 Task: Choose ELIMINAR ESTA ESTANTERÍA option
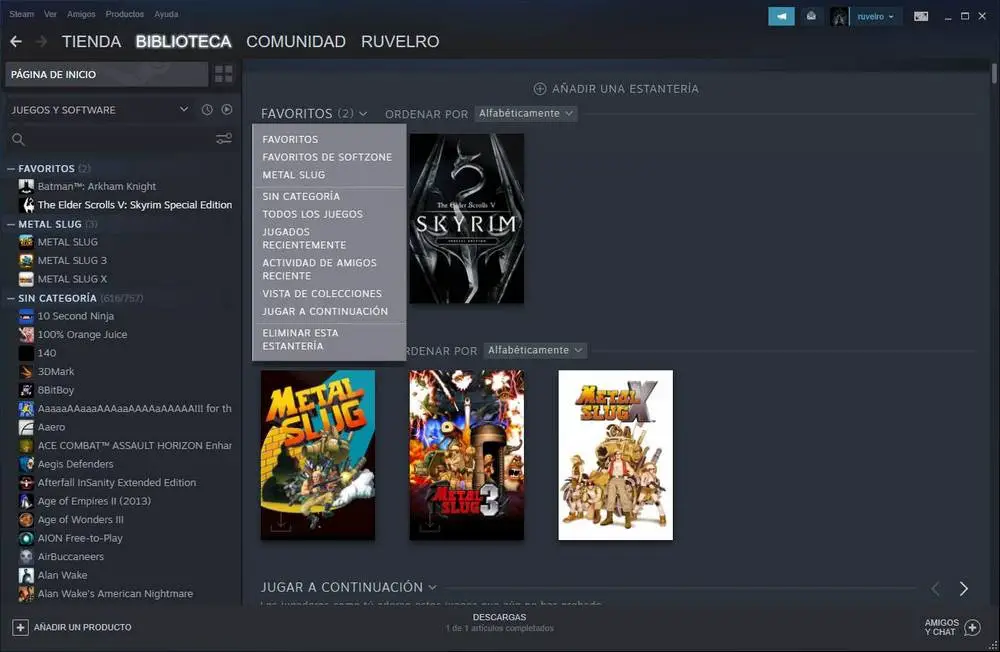(300, 339)
